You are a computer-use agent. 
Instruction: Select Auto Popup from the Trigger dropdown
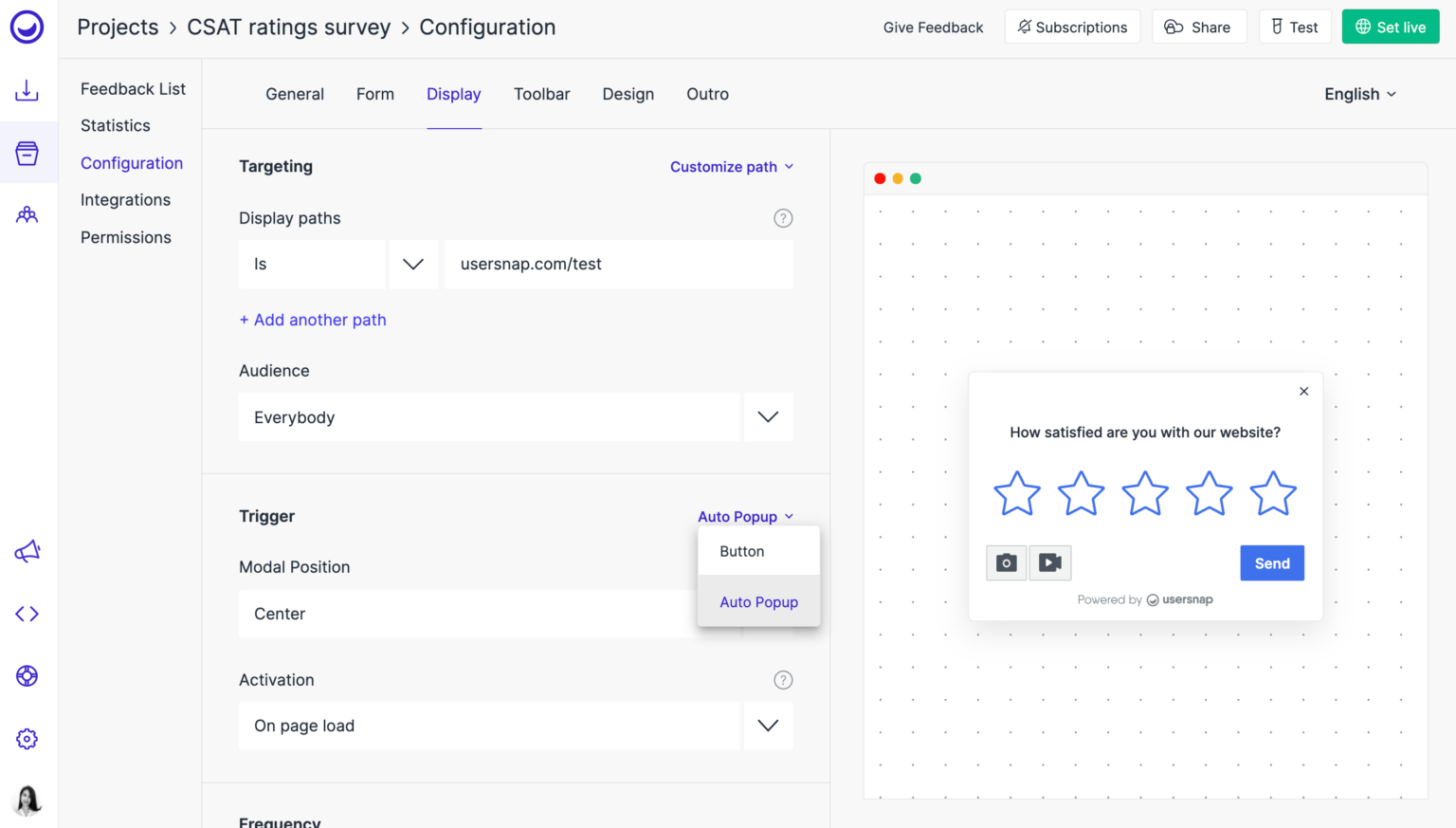click(x=758, y=601)
